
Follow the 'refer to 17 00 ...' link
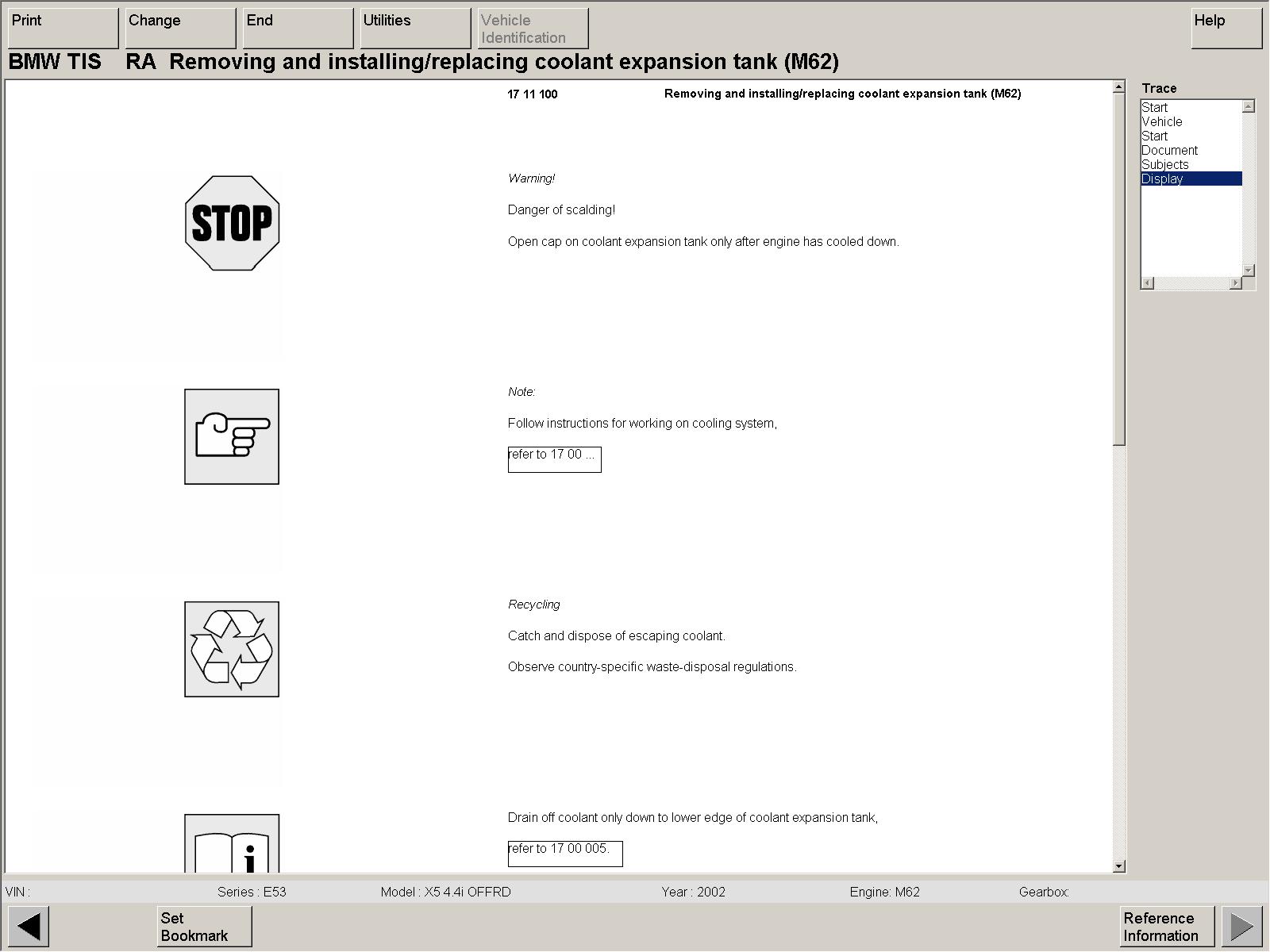[554, 459]
